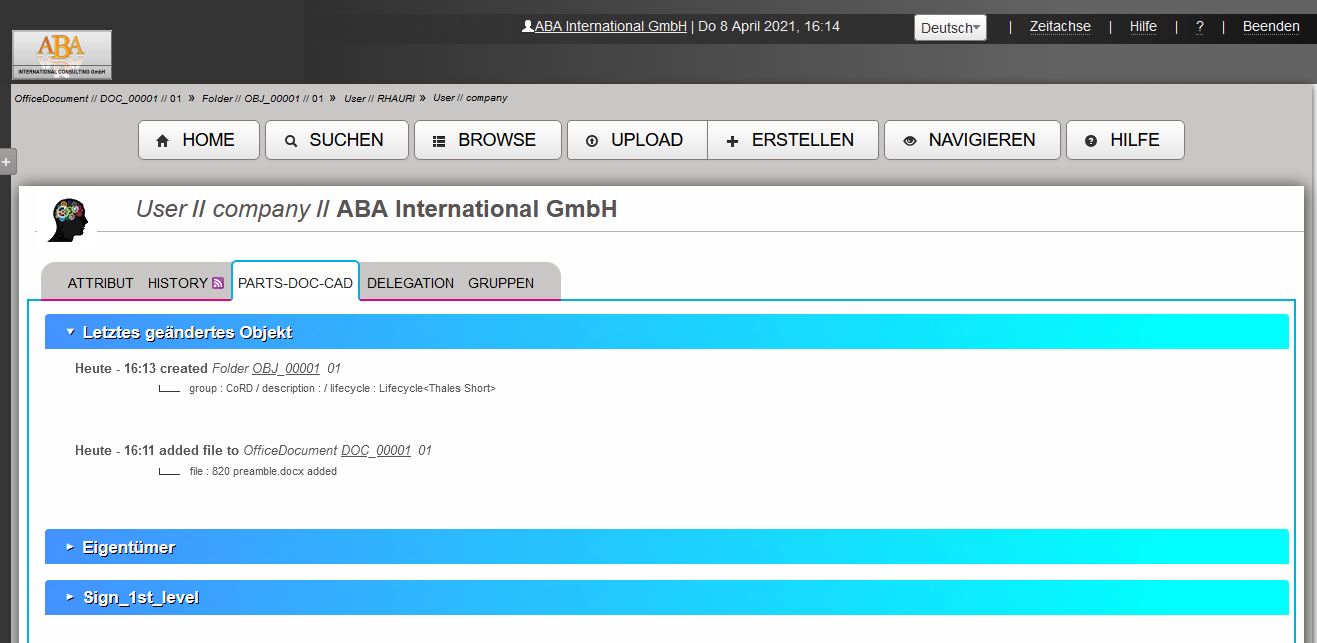Image resolution: width=1317 pixels, height=643 pixels.
Task: Click the text 'file : 820 preamble.docx added'
Action: point(263,471)
